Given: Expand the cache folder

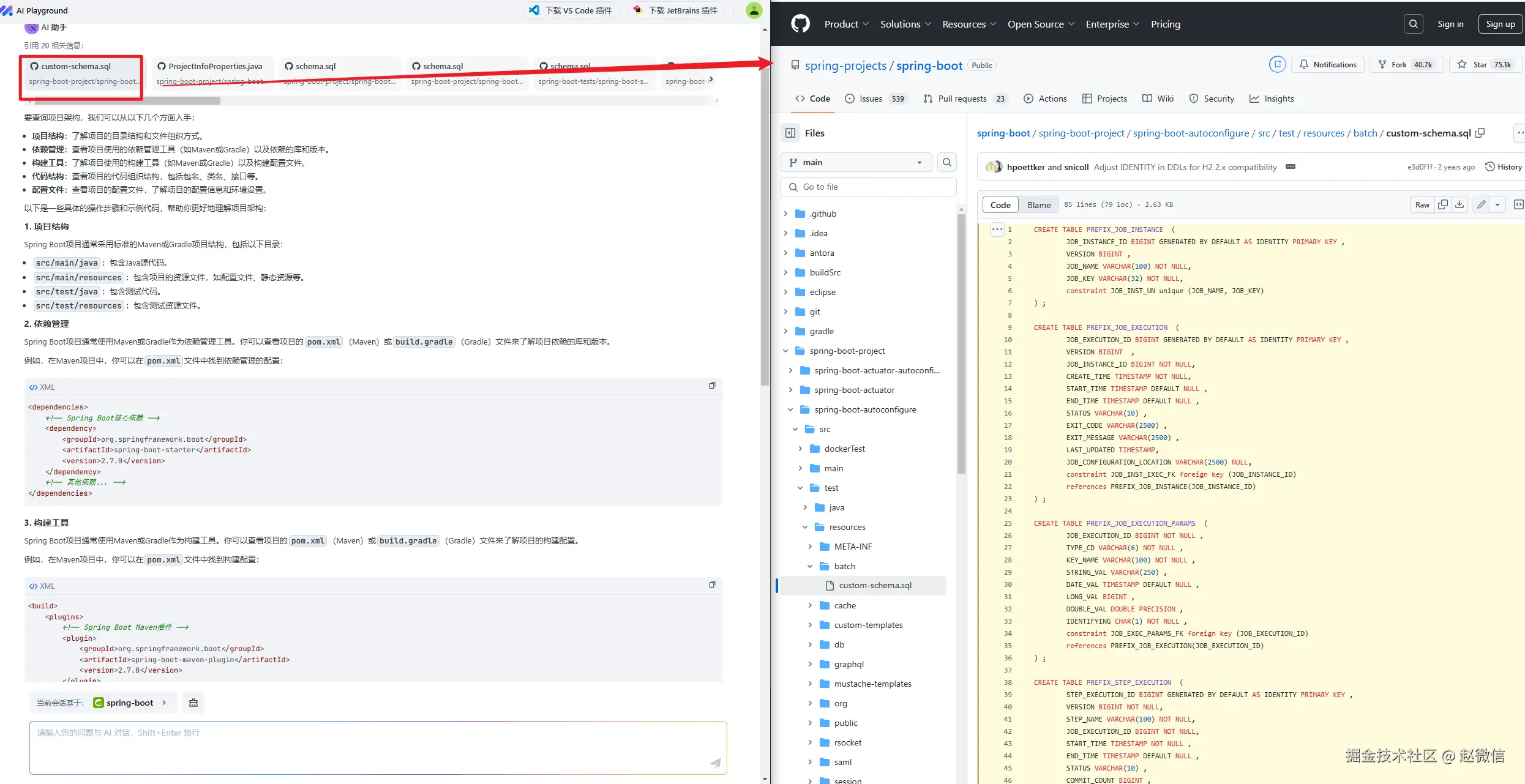Looking at the screenshot, I should tap(810, 605).
